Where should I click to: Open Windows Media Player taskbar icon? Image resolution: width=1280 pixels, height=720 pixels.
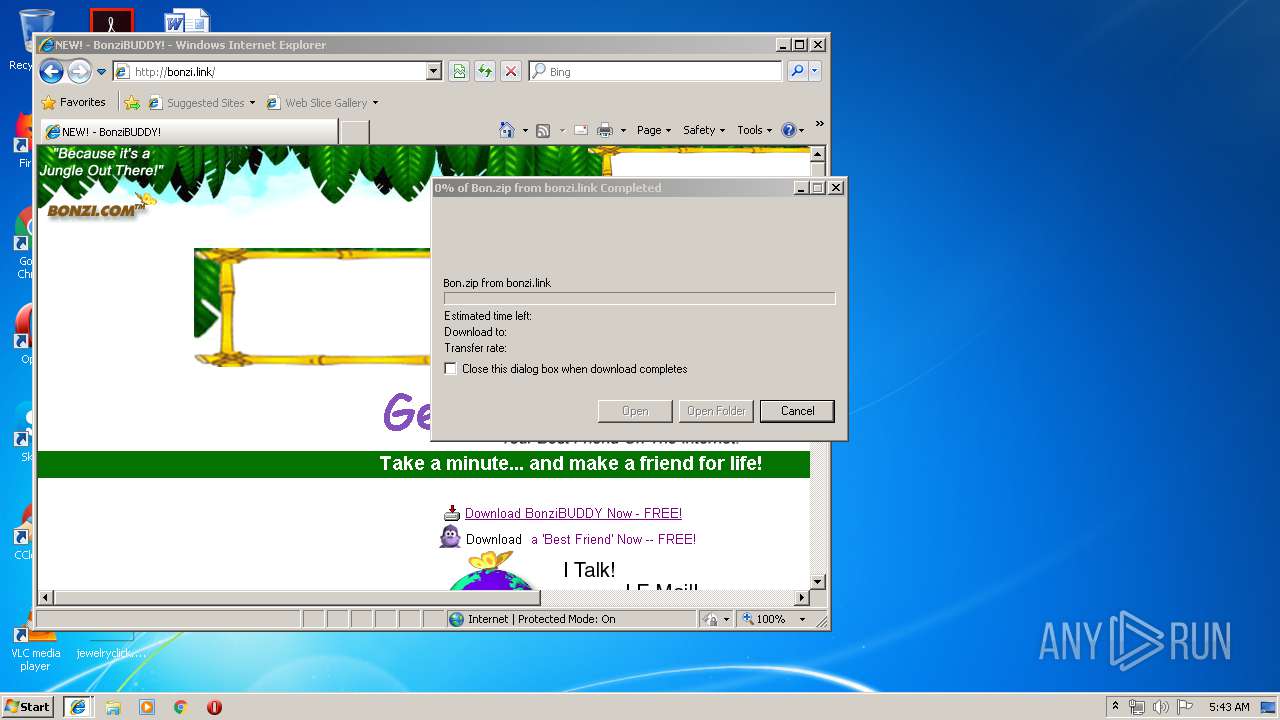coord(147,707)
